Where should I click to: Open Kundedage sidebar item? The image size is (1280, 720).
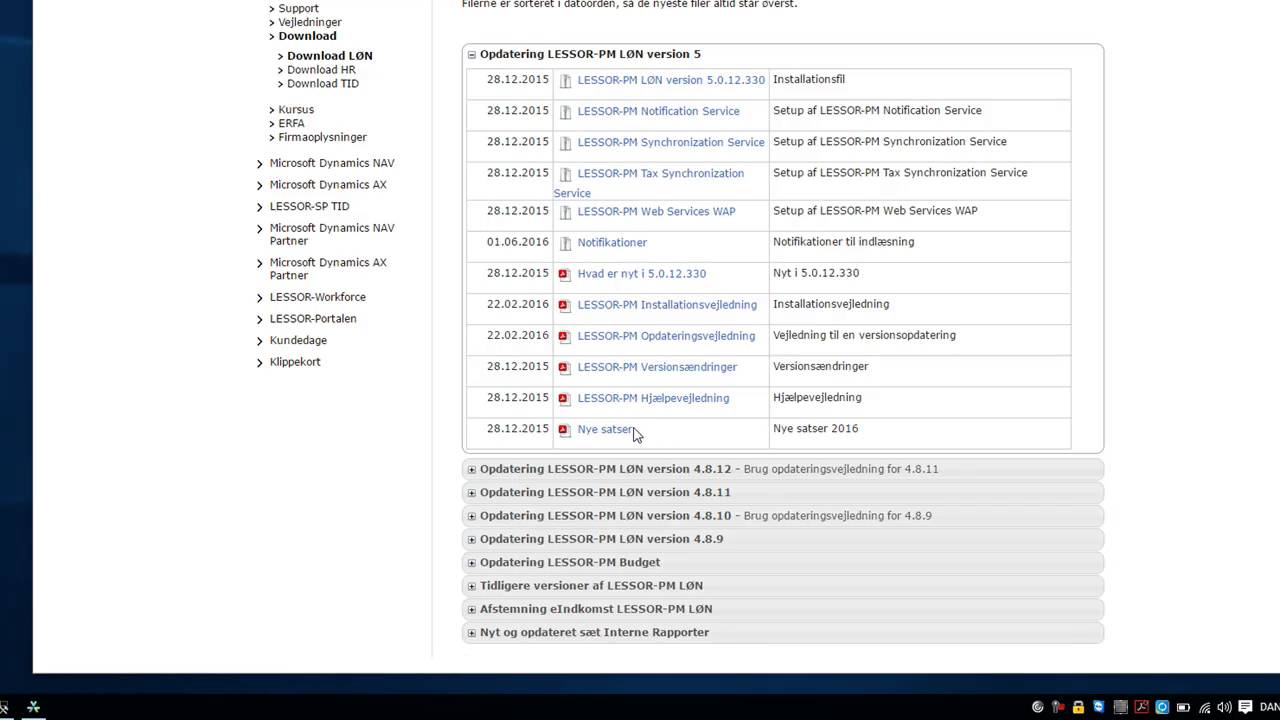click(298, 340)
